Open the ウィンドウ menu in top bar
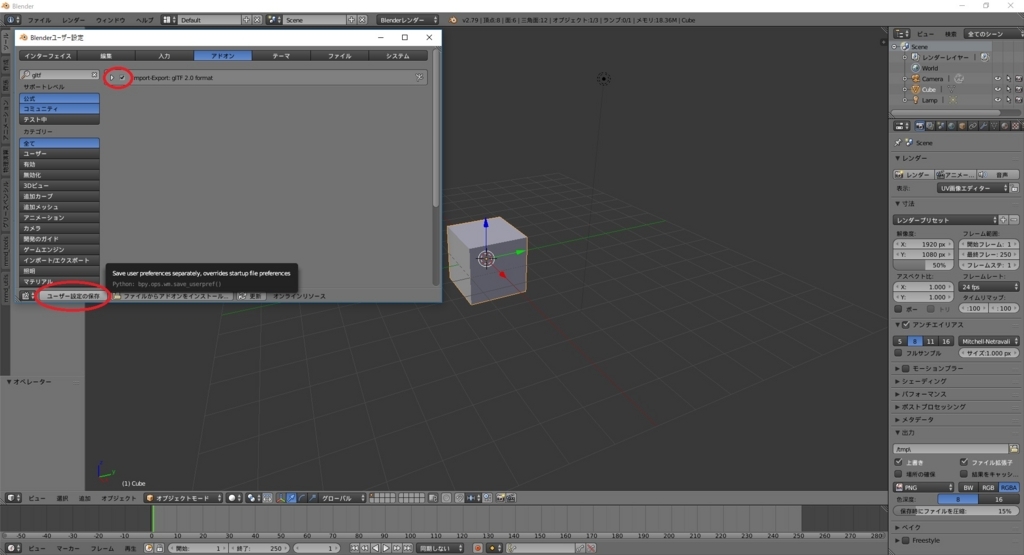This screenshot has height=555, width=1024. click(110, 20)
